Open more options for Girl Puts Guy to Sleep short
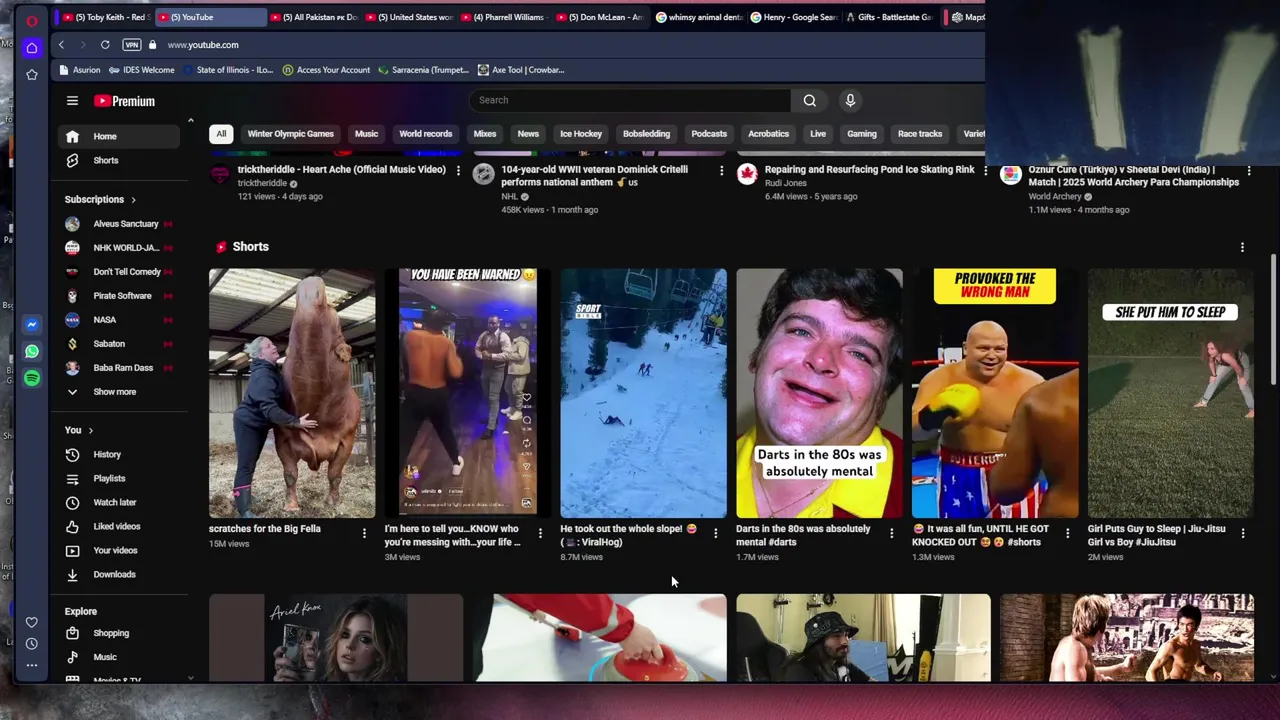The height and width of the screenshot is (720, 1280). [x=1243, y=533]
